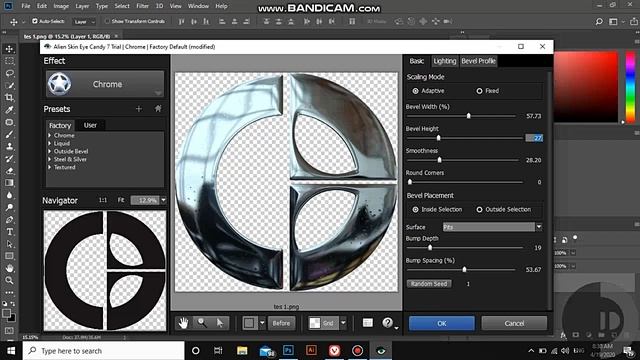Toggle Show Transform Controls checkbox

107,21
